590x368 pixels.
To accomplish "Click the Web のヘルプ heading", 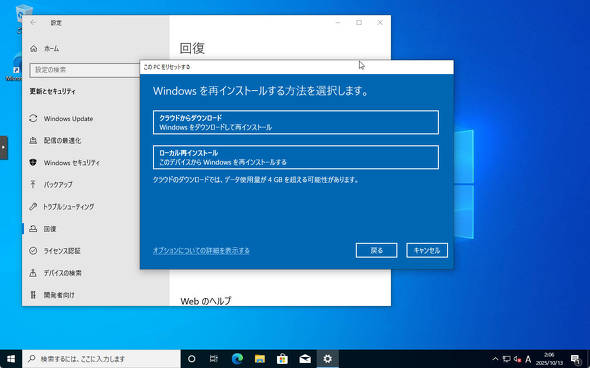I will [206, 301].
